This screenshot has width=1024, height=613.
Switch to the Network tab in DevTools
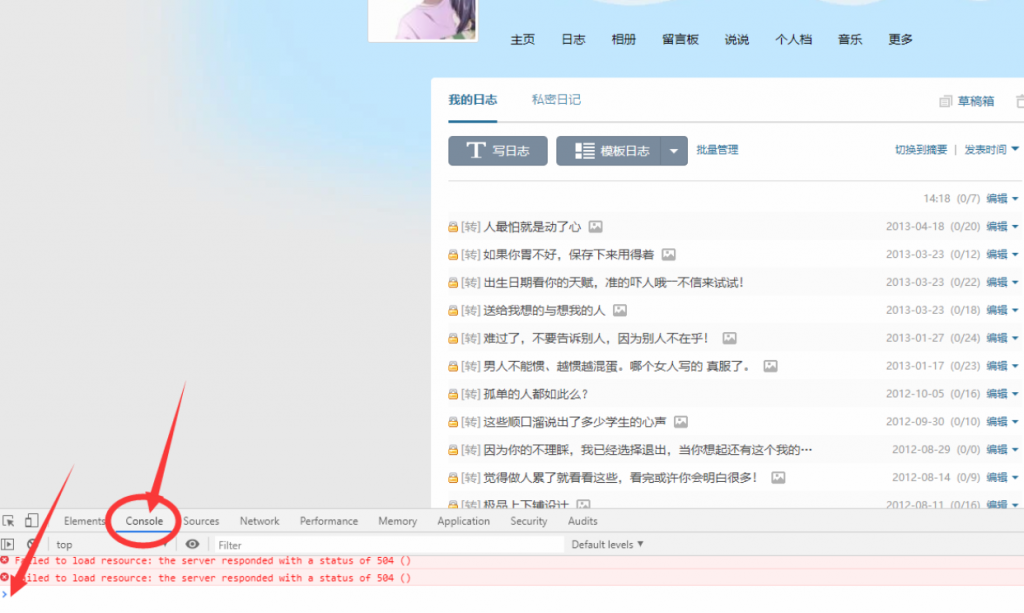(259, 520)
